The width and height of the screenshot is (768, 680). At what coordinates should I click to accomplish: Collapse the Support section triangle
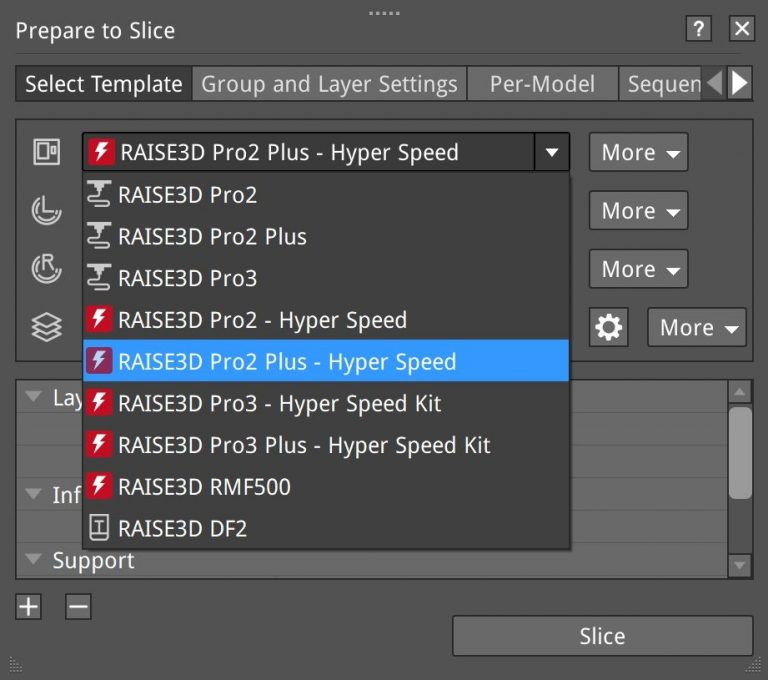click(34, 560)
